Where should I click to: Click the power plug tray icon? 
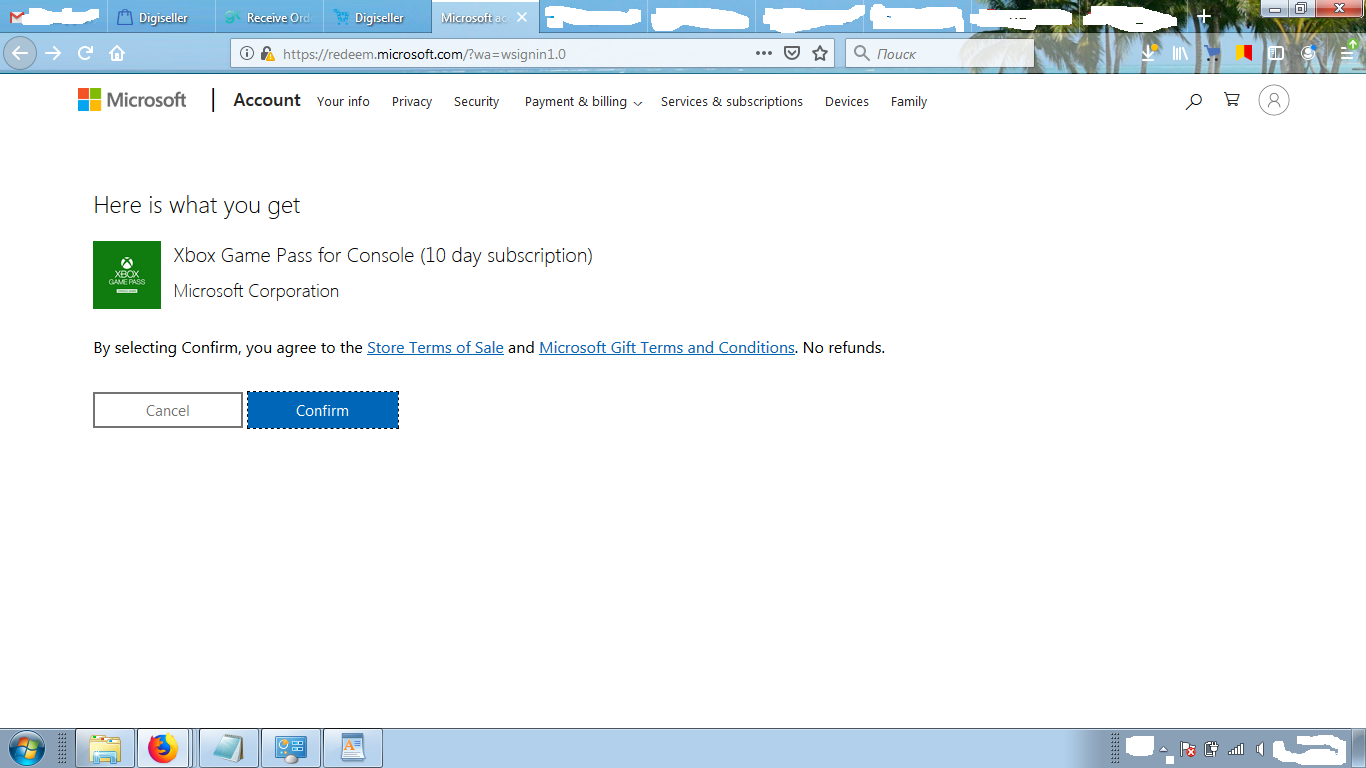click(1212, 749)
